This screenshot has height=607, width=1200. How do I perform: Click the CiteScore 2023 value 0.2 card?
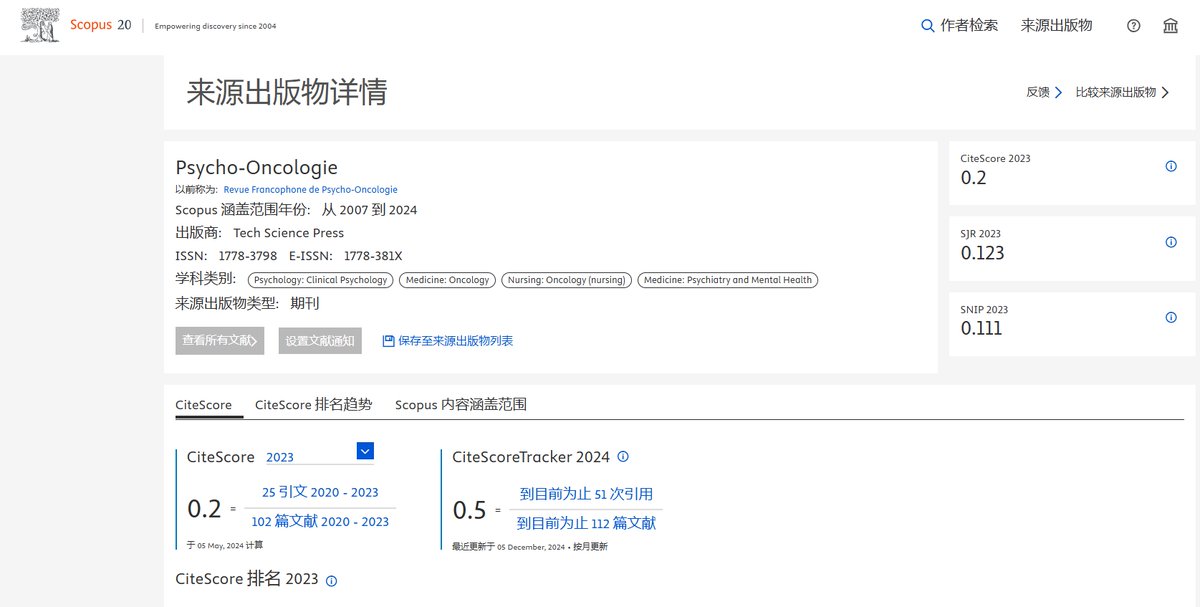pyautogui.click(x=974, y=178)
